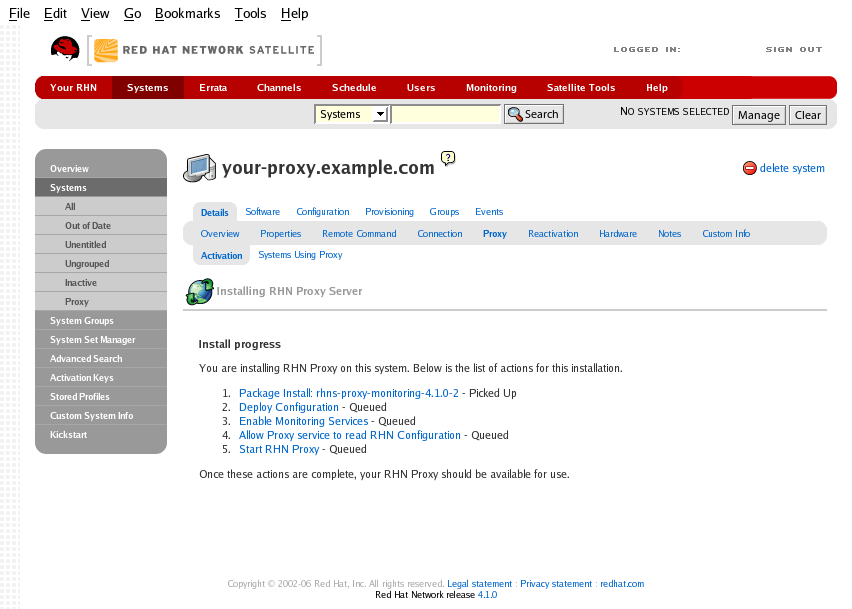Switch to the Groups tab
This screenshot has height=609, width=852.
444,212
